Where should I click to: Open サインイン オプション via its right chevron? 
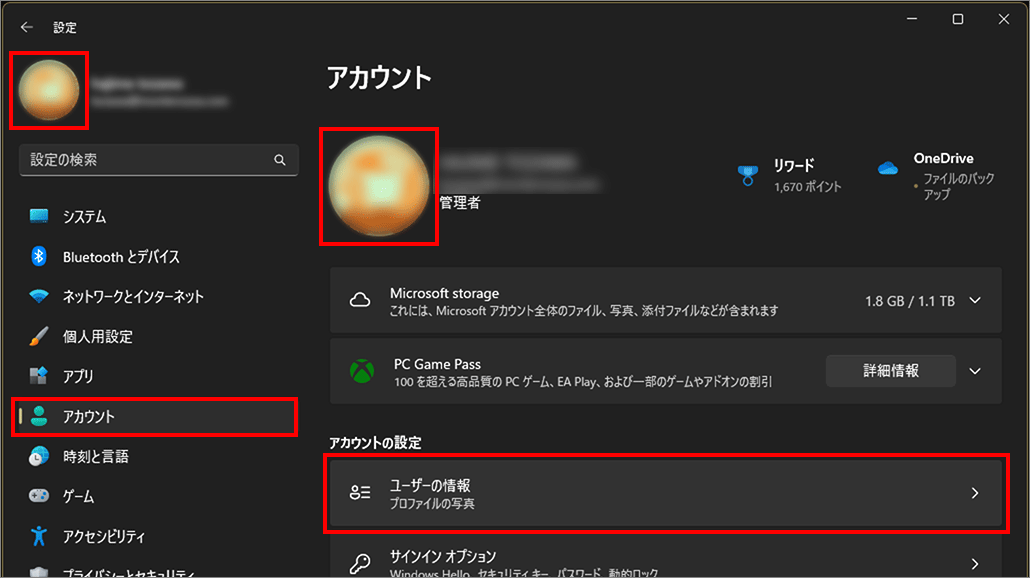point(975,564)
